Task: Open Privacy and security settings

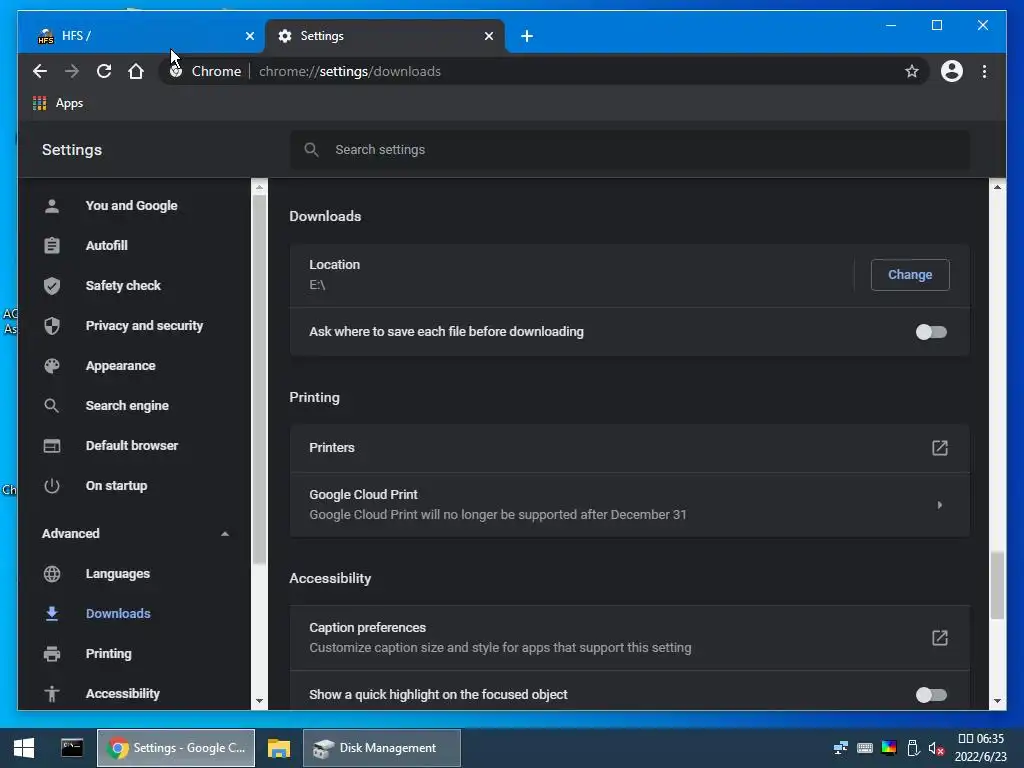Action: [x=144, y=325]
